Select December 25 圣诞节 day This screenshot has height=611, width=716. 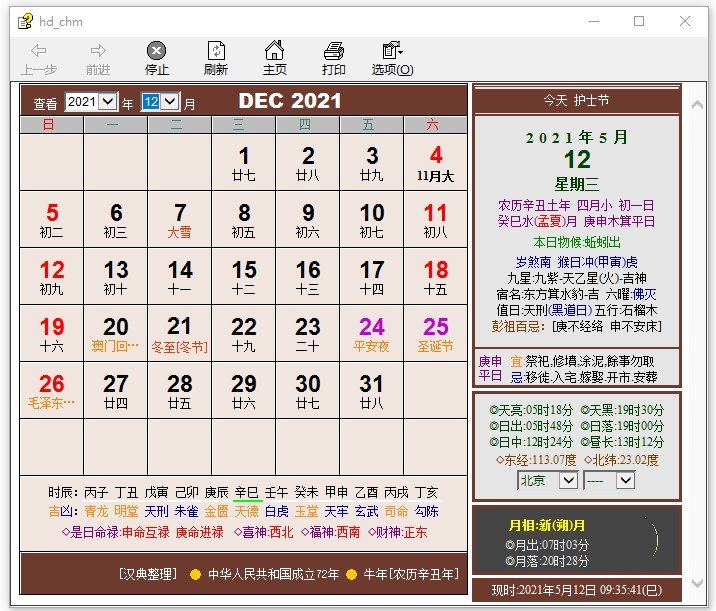click(x=436, y=333)
